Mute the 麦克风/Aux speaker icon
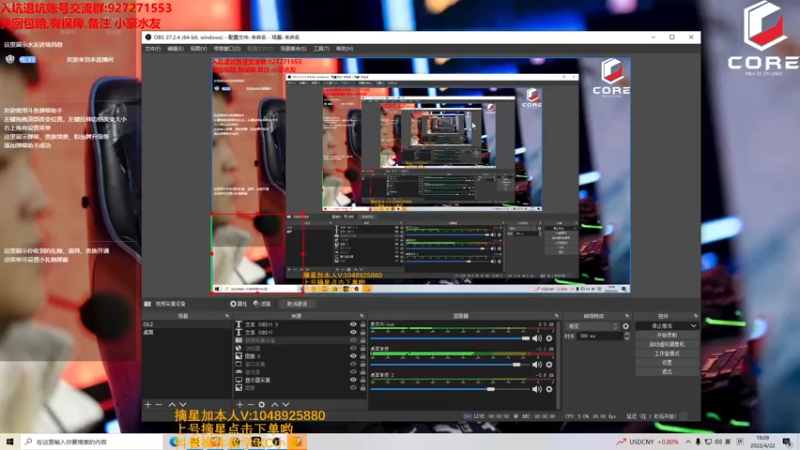Image resolution: width=800 pixels, height=450 pixels. click(x=537, y=338)
